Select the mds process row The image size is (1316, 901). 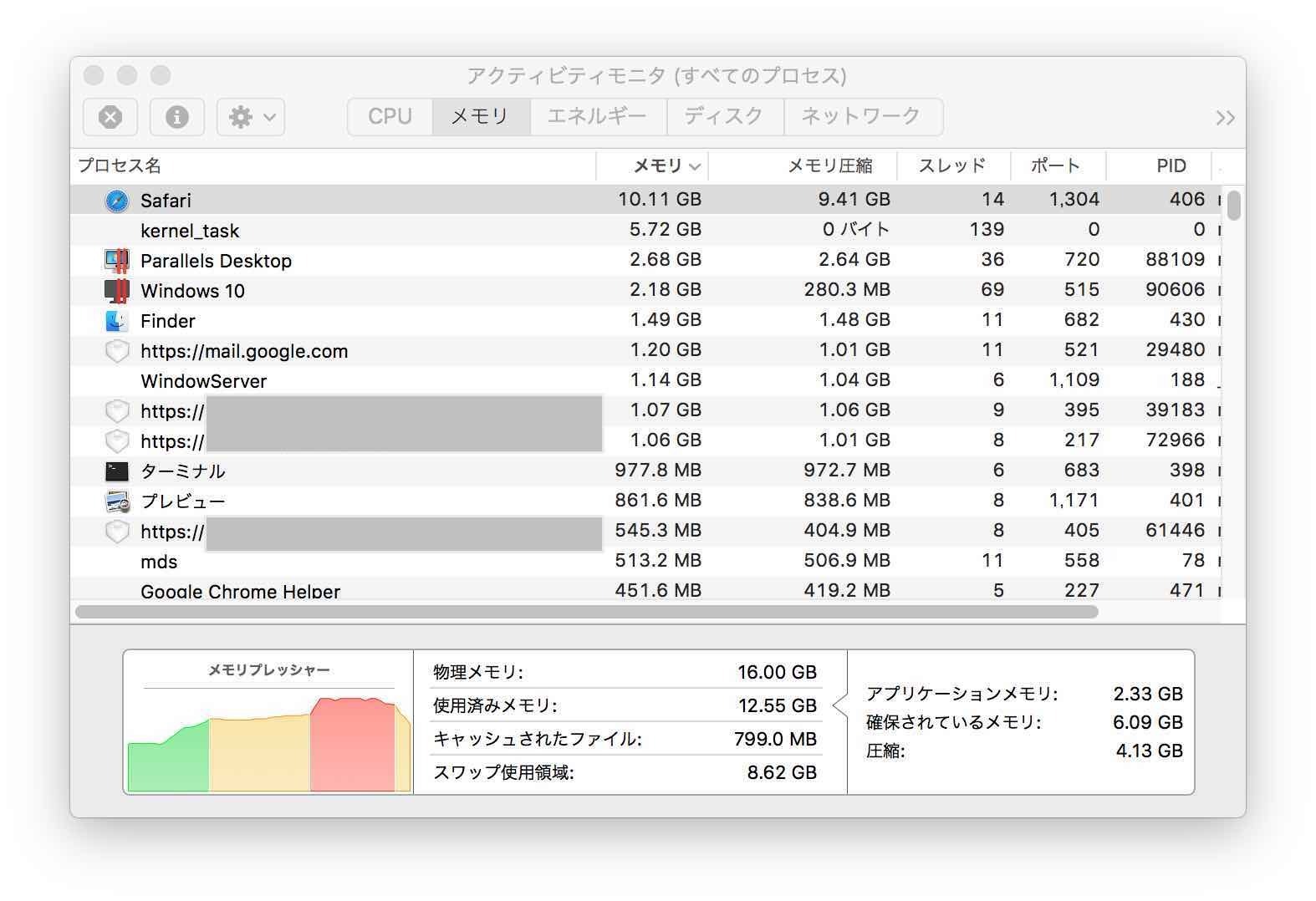click(645, 561)
